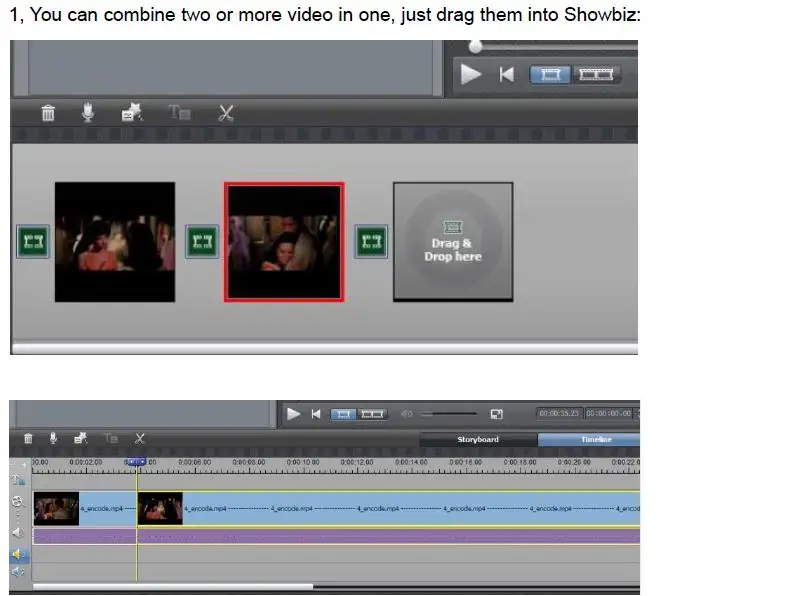Click the 0:00:18.00 mark on the ruler
This screenshot has height=596, width=809.
[x=520, y=462]
